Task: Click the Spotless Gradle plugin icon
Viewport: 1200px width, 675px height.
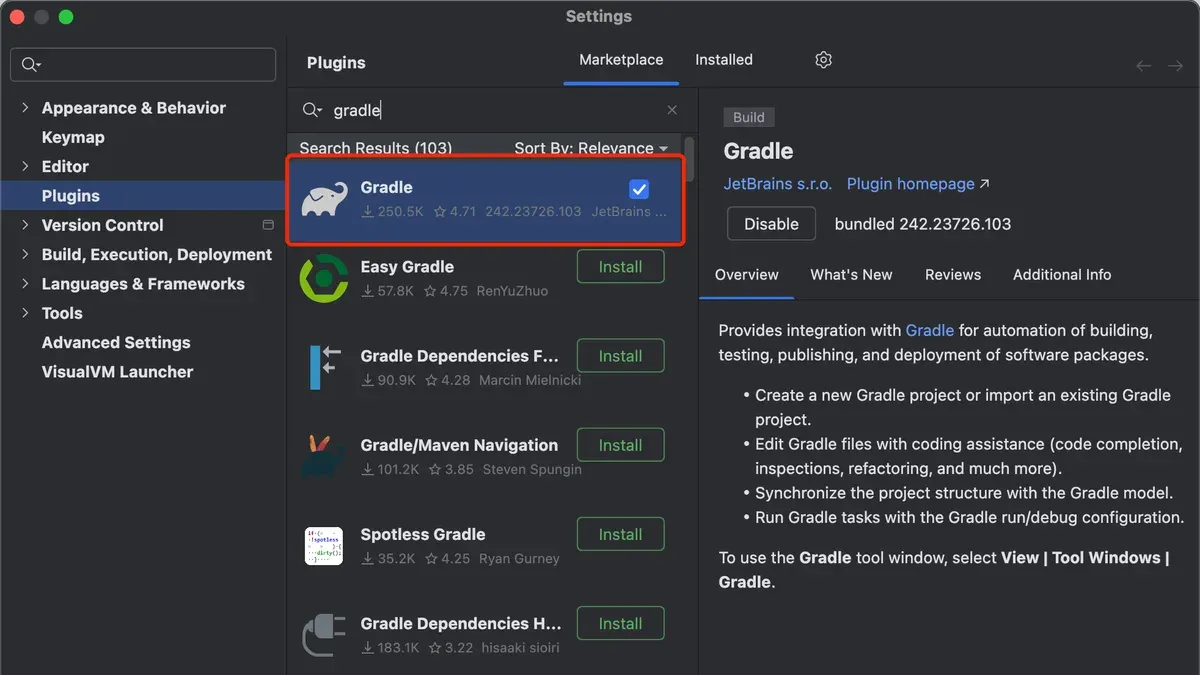Action: pos(324,546)
